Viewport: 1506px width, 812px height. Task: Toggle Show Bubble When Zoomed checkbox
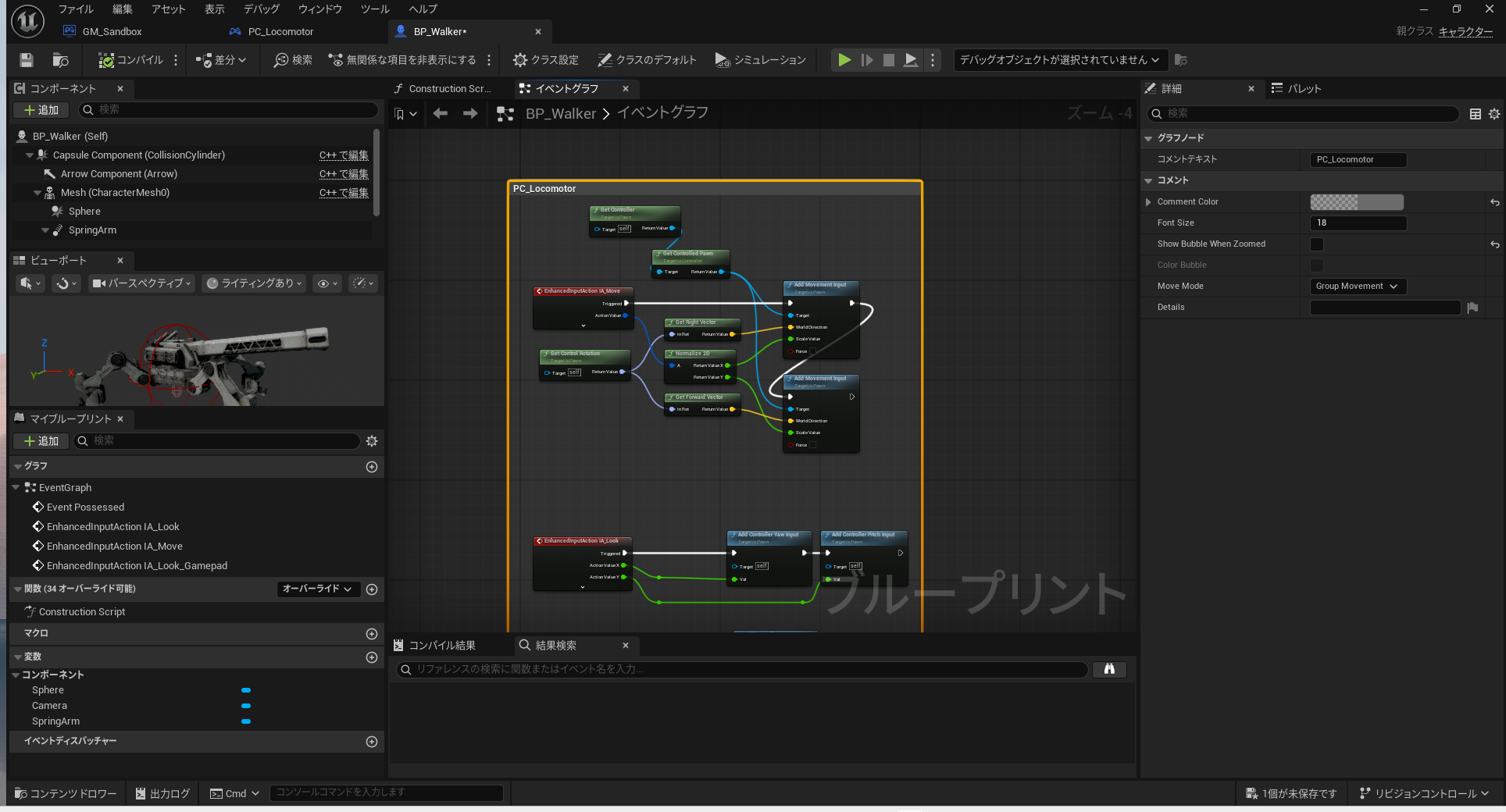point(1317,244)
